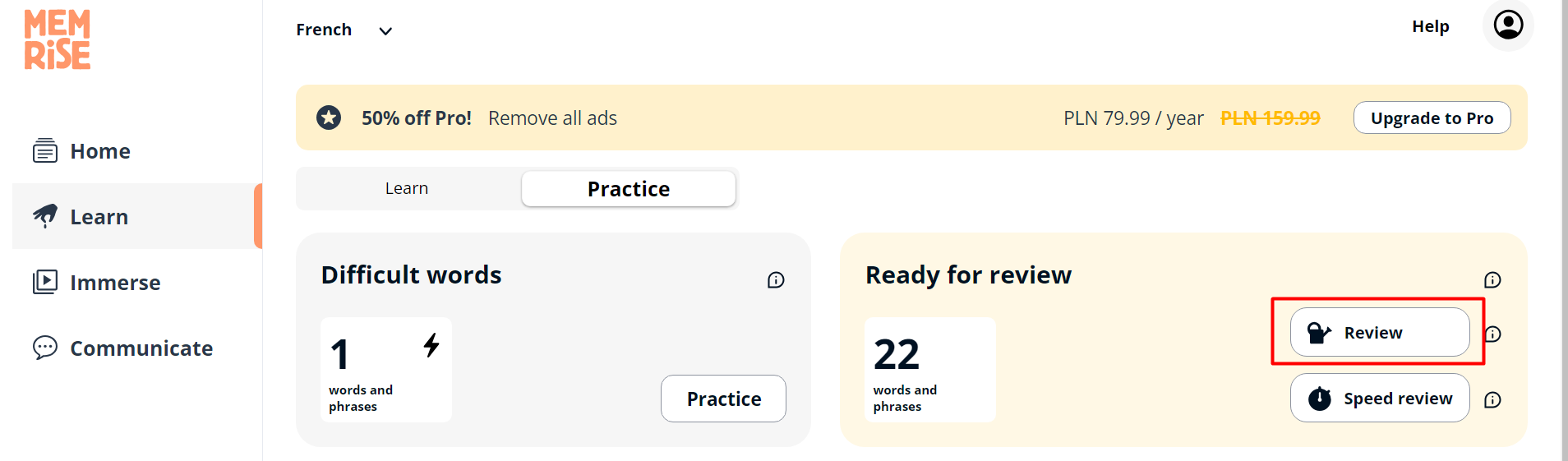Start a Speed review session

pos(1380,399)
